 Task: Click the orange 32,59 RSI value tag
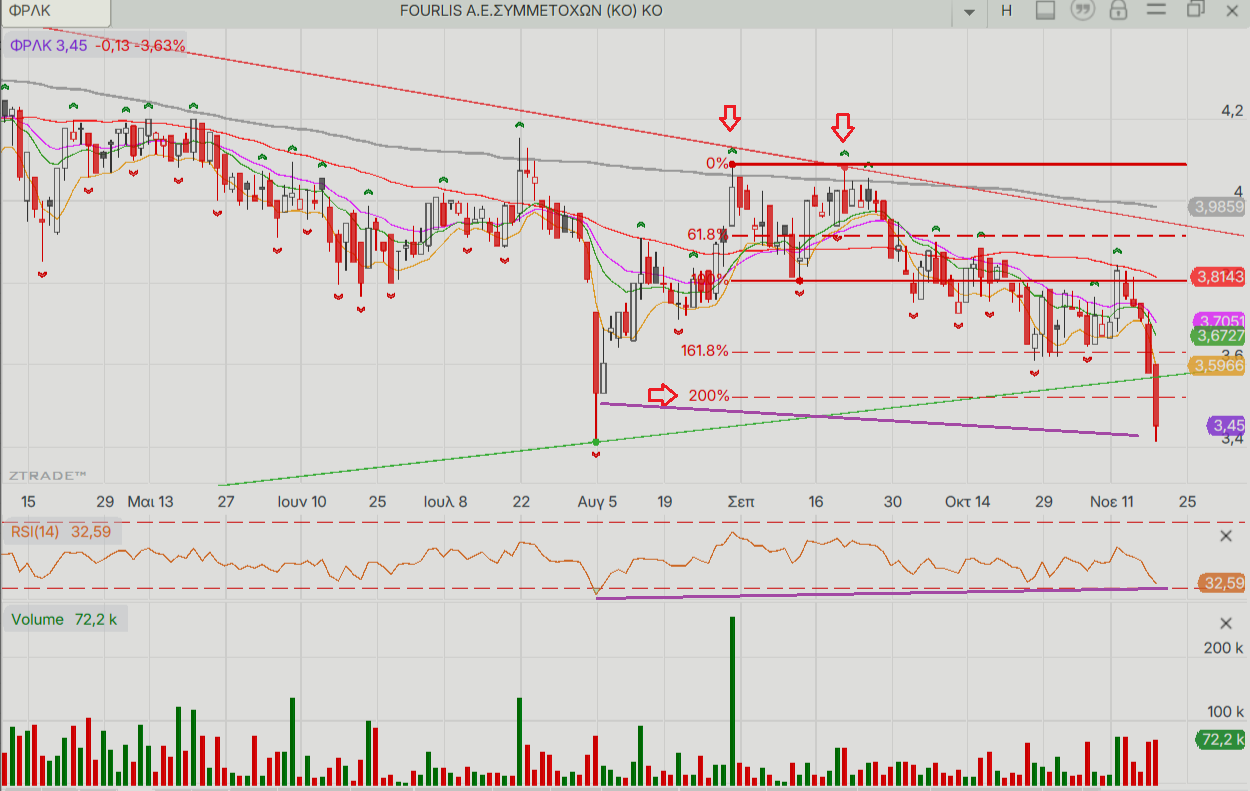click(1220, 583)
